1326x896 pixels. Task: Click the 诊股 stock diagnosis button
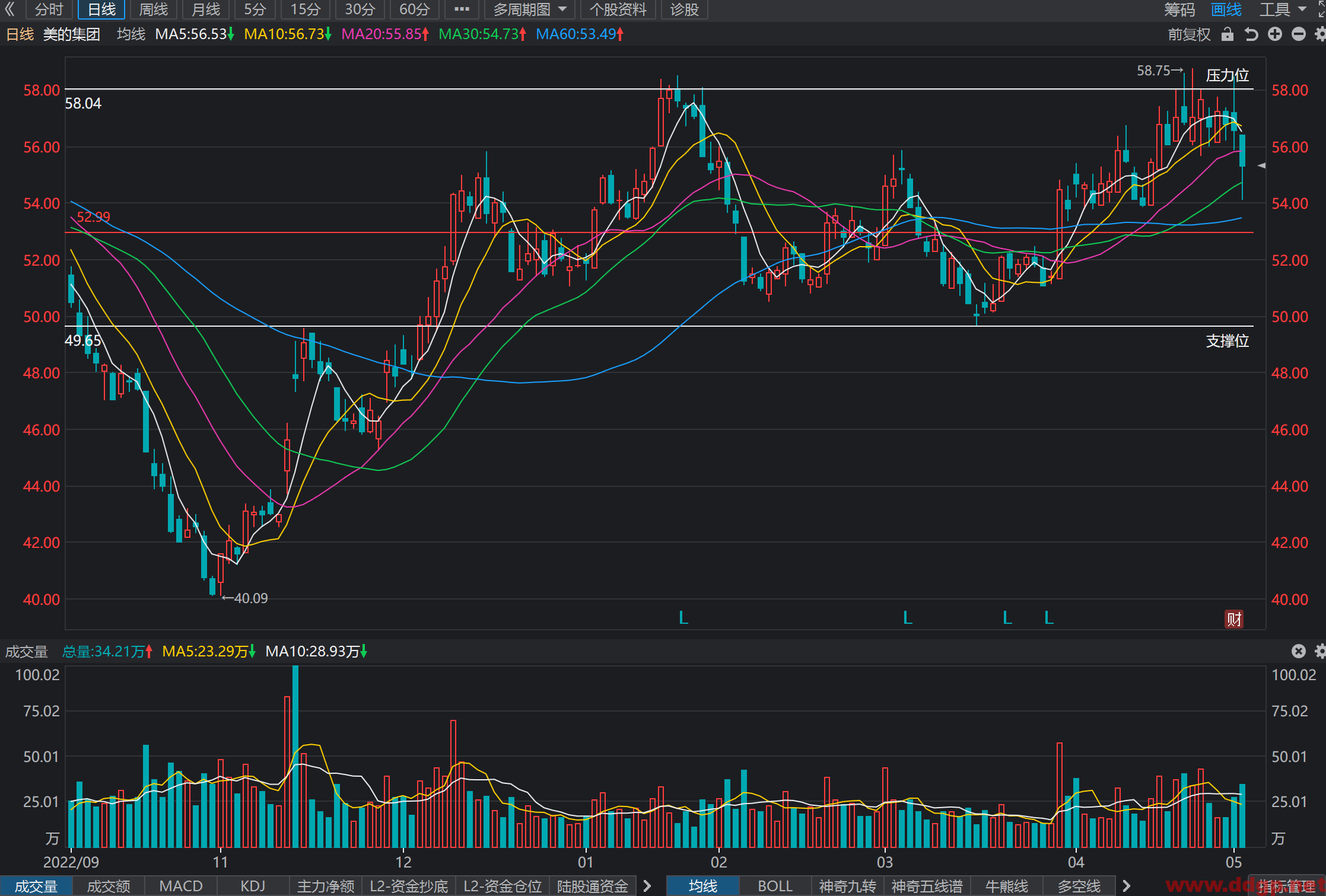click(684, 9)
